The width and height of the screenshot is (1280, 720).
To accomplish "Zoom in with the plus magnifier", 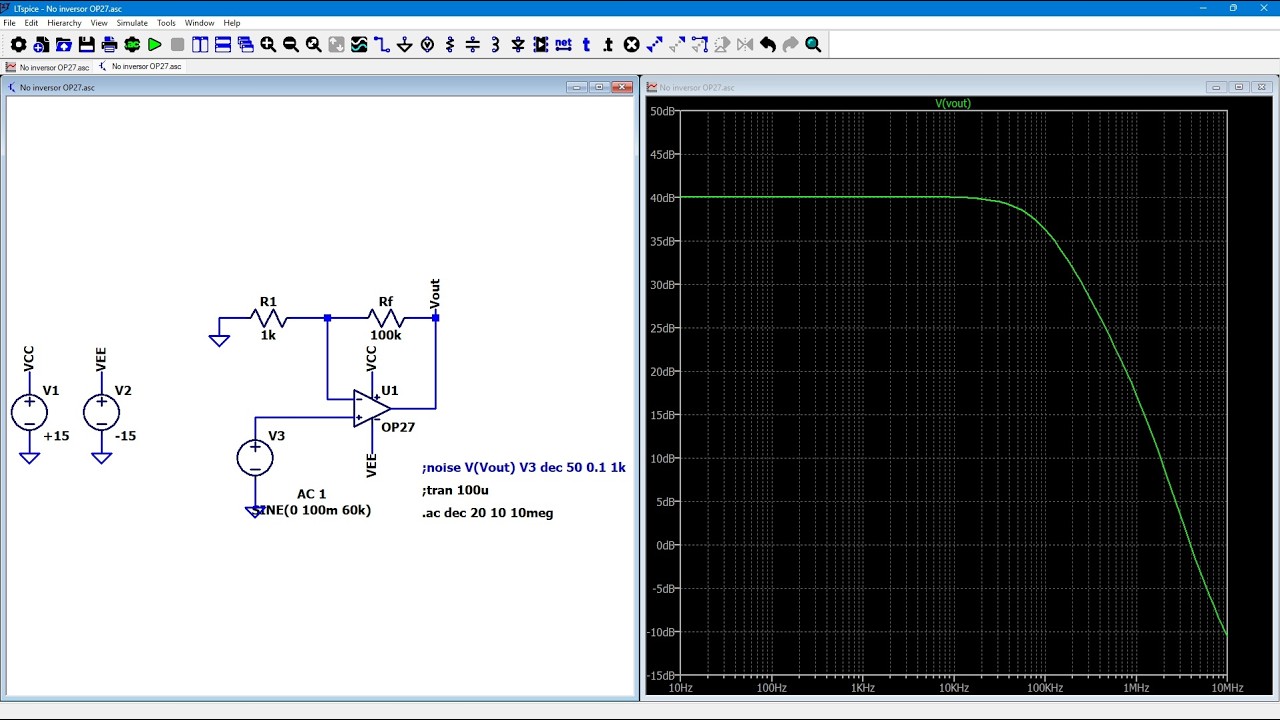I will tap(268, 44).
